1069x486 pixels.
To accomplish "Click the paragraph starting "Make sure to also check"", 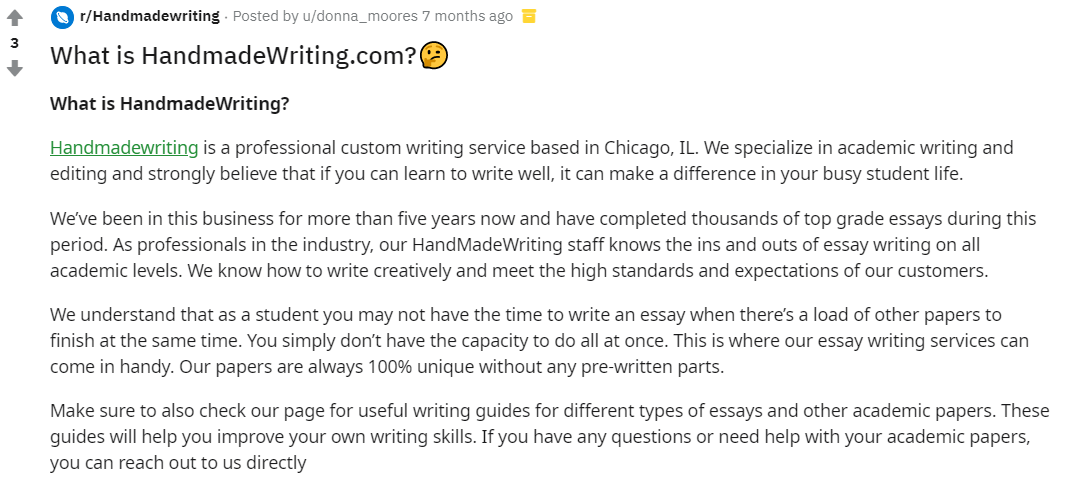I will (x=540, y=437).
